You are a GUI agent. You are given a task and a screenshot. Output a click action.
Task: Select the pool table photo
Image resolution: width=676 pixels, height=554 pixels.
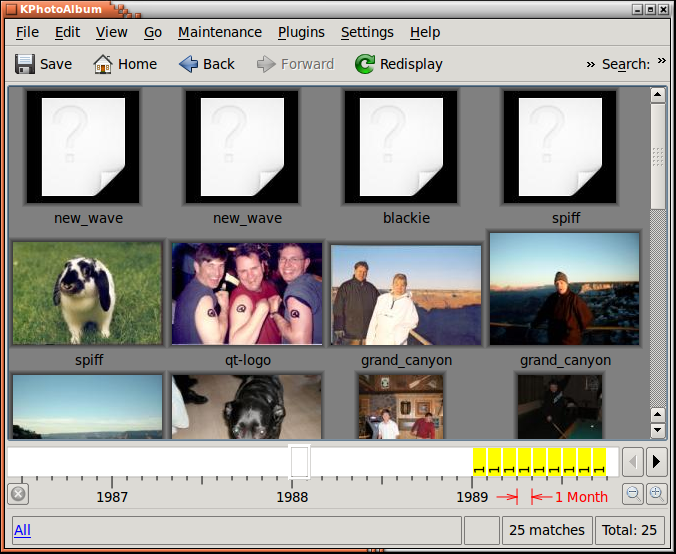(x=560, y=407)
